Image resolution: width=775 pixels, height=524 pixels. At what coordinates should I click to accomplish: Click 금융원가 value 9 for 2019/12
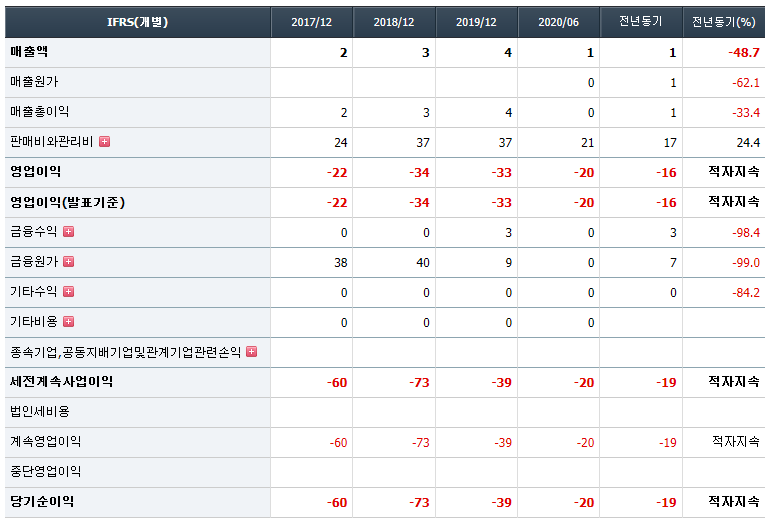(x=509, y=263)
